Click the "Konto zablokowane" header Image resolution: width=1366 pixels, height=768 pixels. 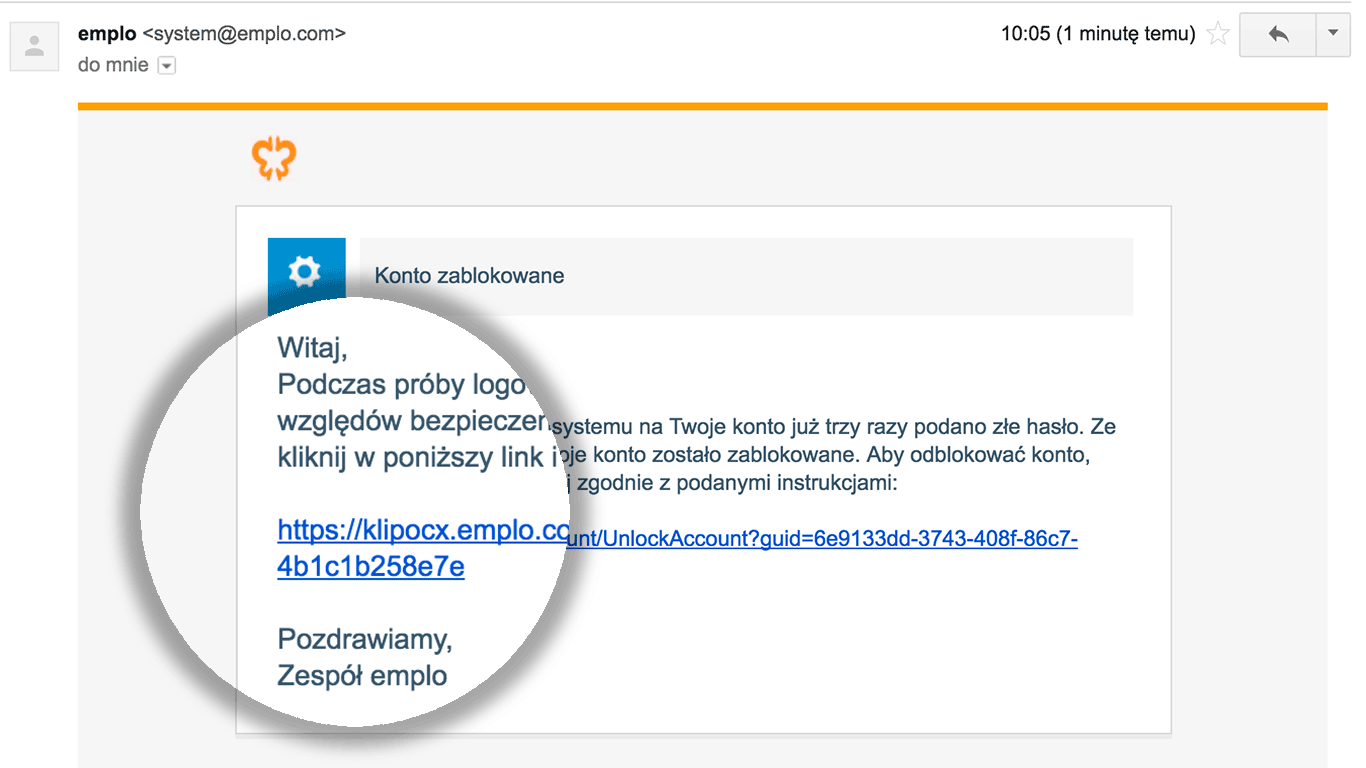coord(469,276)
